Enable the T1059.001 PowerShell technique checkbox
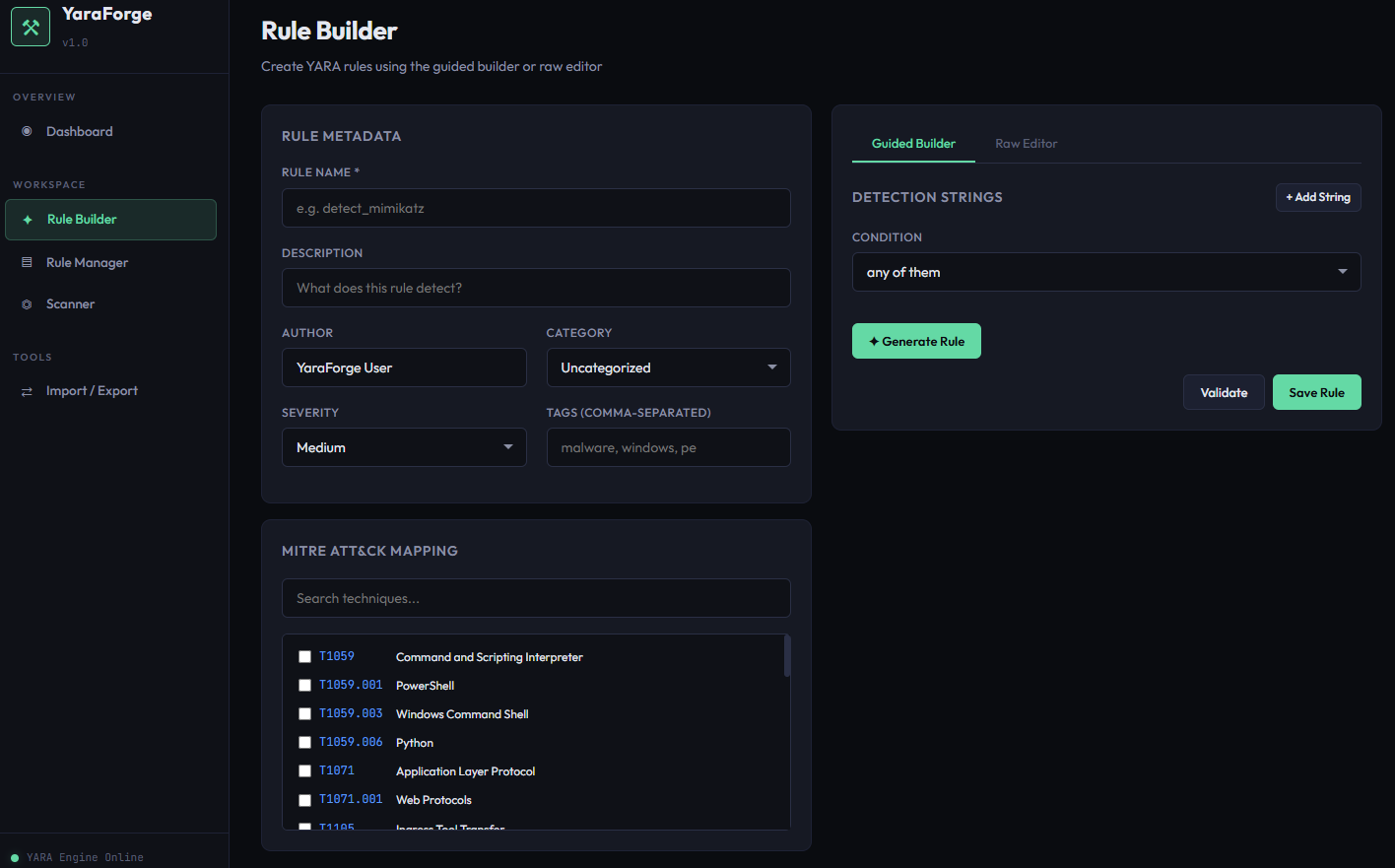1395x868 pixels. (x=304, y=685)
